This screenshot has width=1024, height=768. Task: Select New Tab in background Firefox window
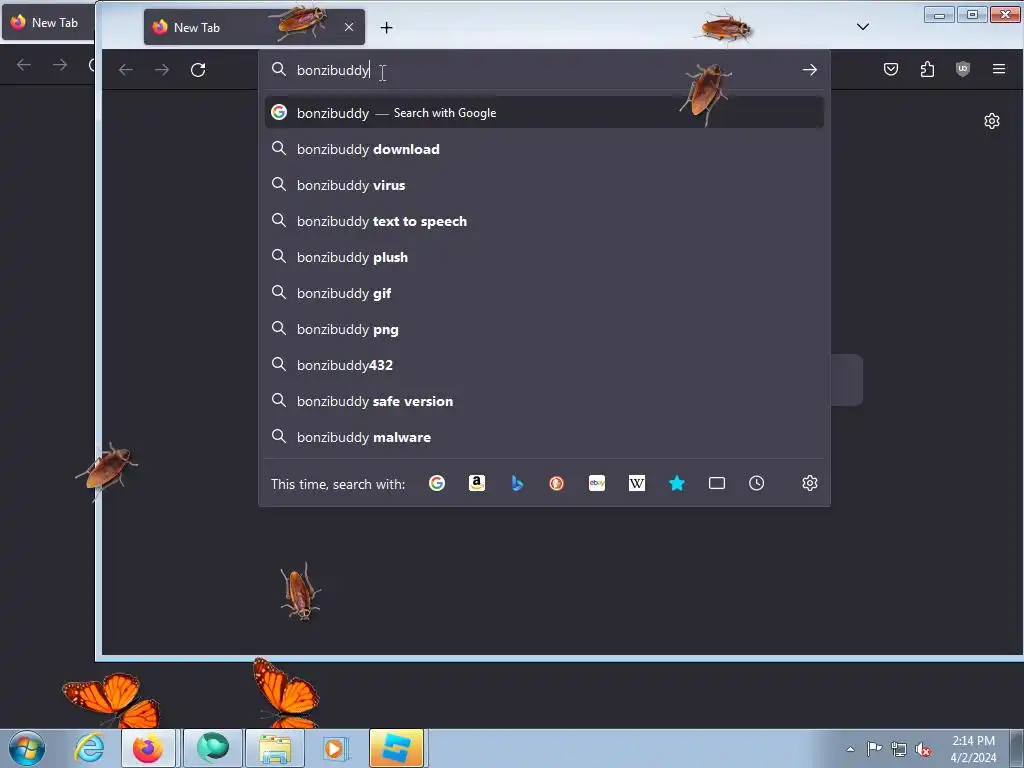coord(47,23)
